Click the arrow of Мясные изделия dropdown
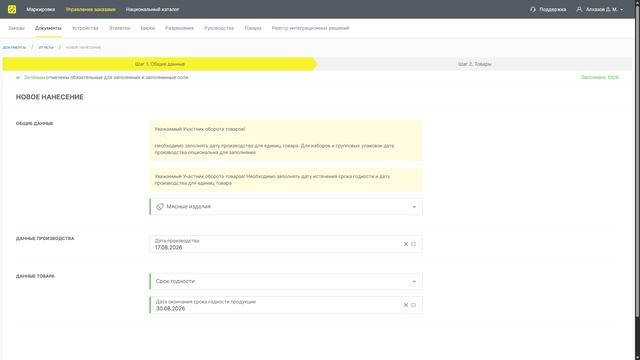Viewport: 640px width, 360px height. click(x=414, y=207)
